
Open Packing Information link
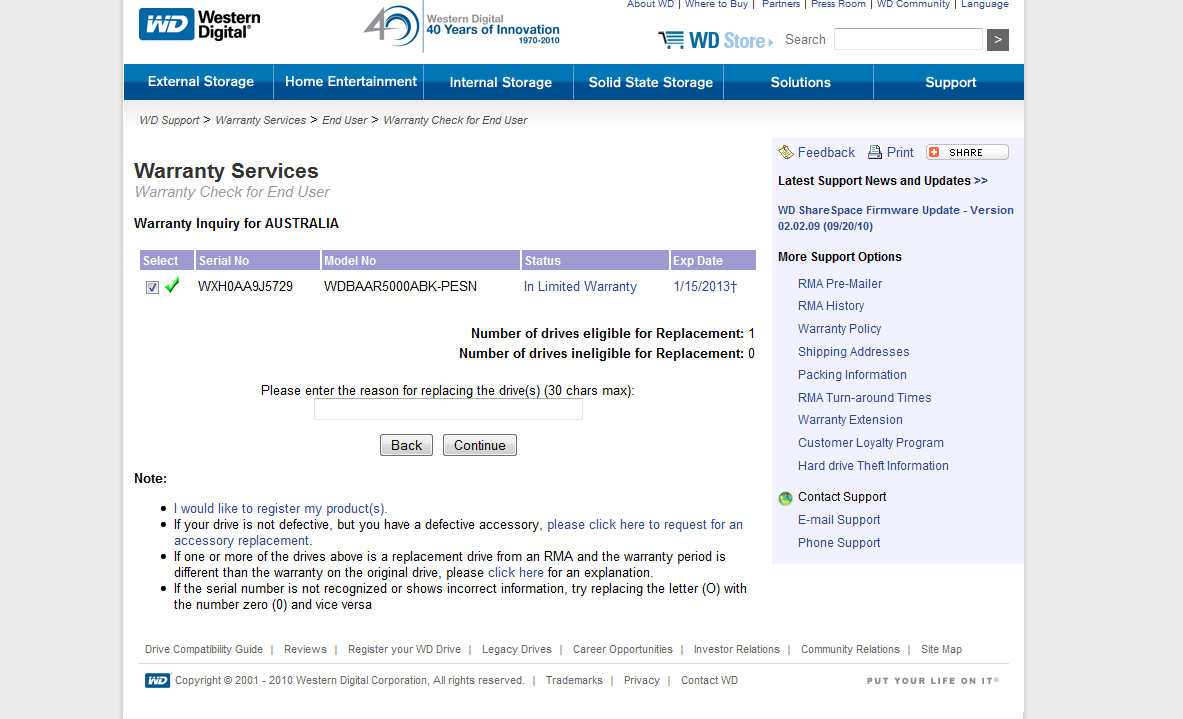coord(853,375)
